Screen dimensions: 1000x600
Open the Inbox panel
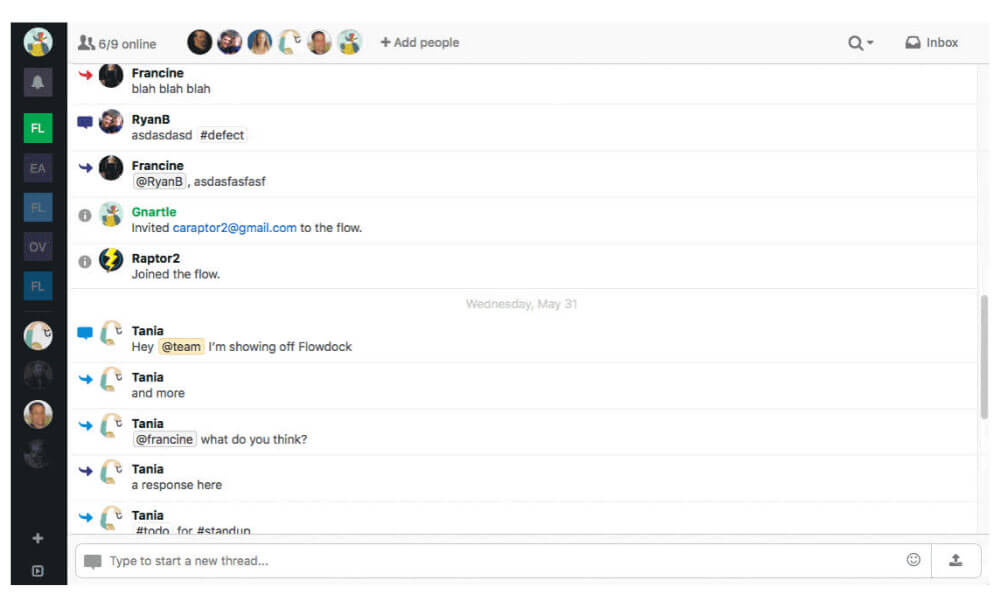pos(931,43)
